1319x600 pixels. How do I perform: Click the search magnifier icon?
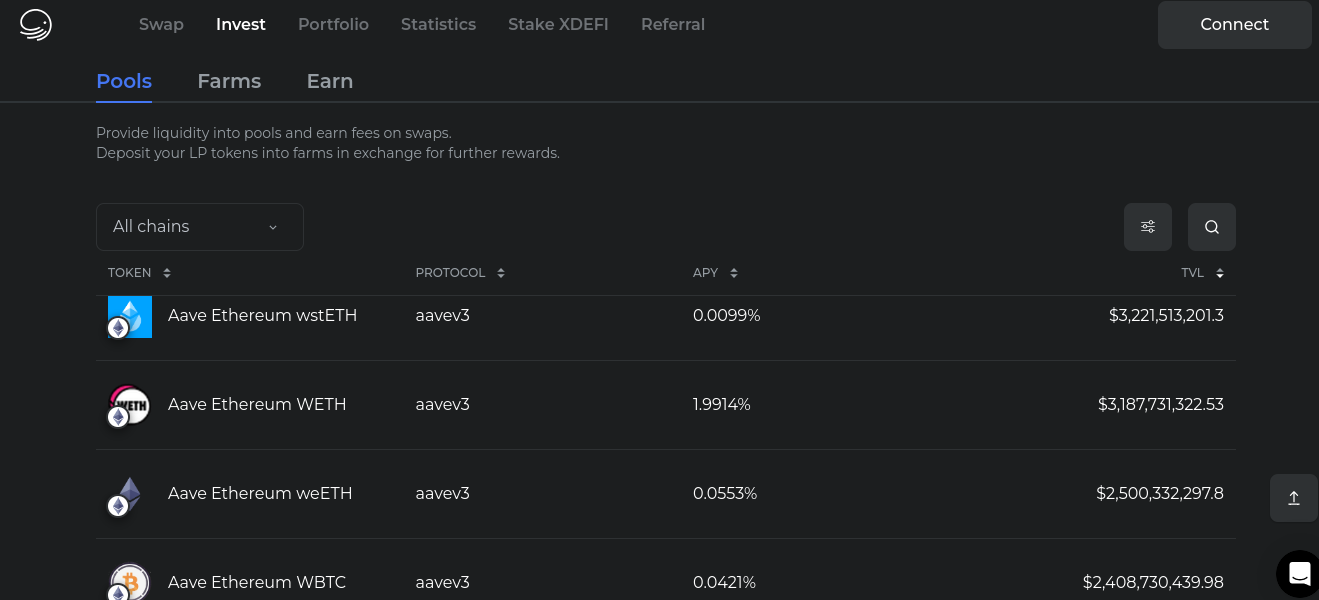pos(1211,227)
